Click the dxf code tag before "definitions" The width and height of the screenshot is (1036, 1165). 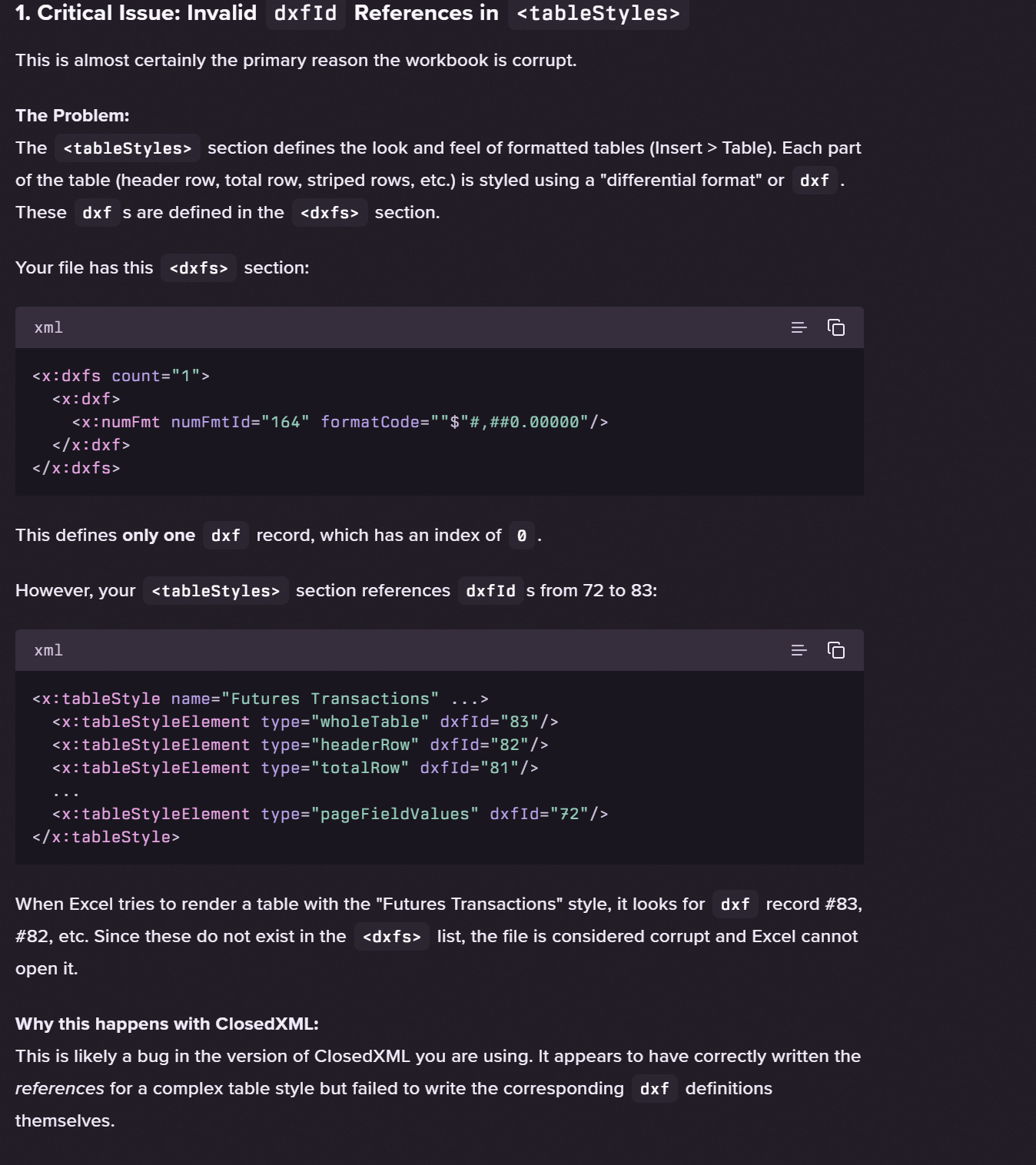(654, 1089)
